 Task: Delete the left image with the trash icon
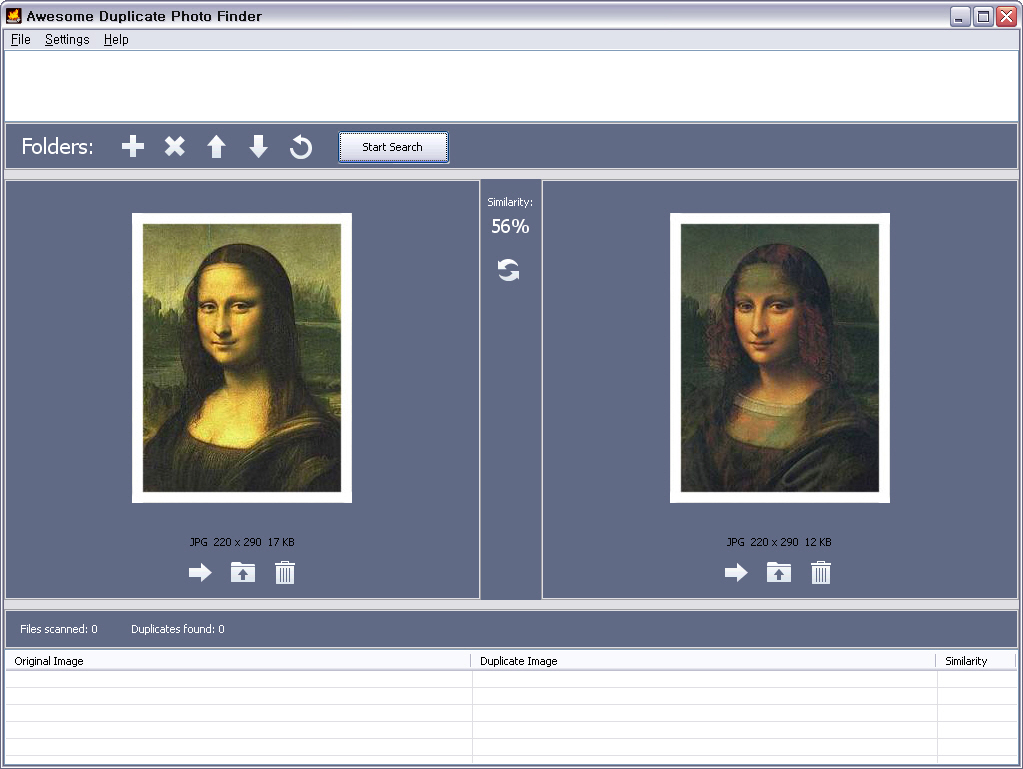click(x=284, y=572)
